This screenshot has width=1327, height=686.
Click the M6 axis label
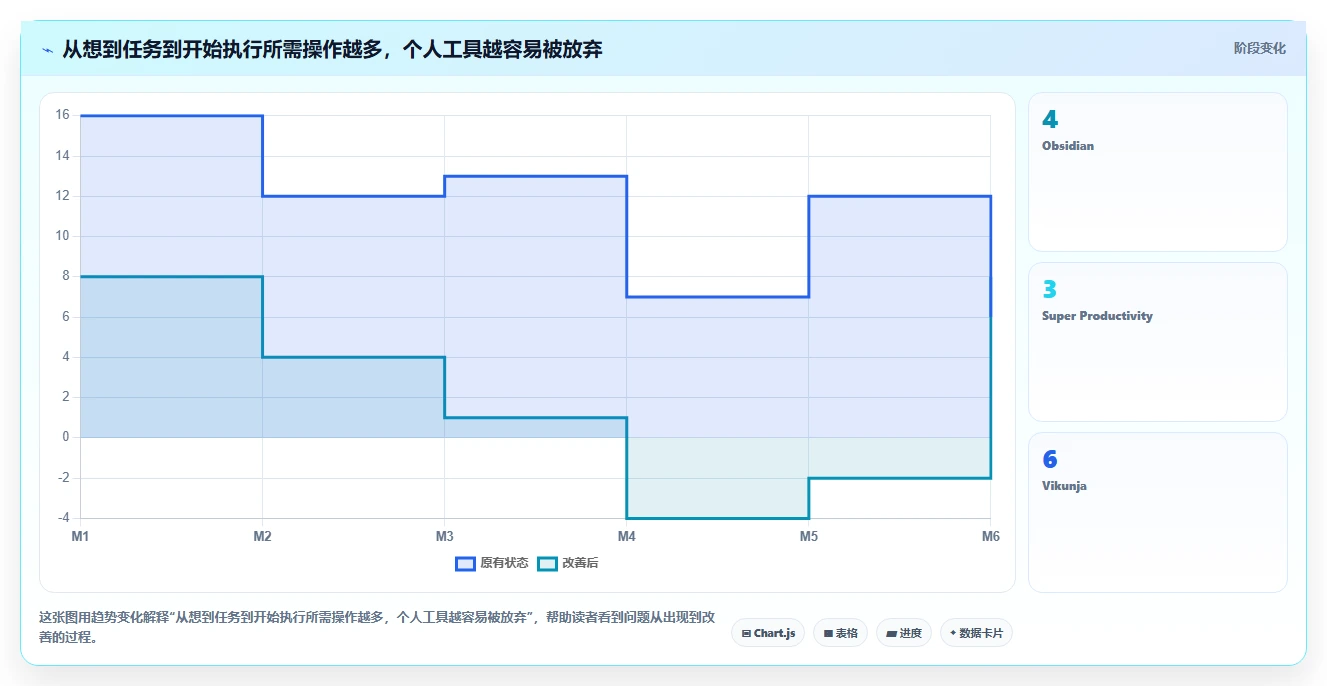[990, 537]
